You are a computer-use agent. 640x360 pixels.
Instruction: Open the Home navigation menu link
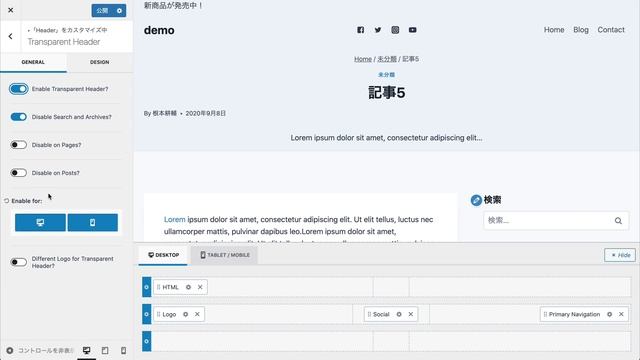[x=554, y=30]
